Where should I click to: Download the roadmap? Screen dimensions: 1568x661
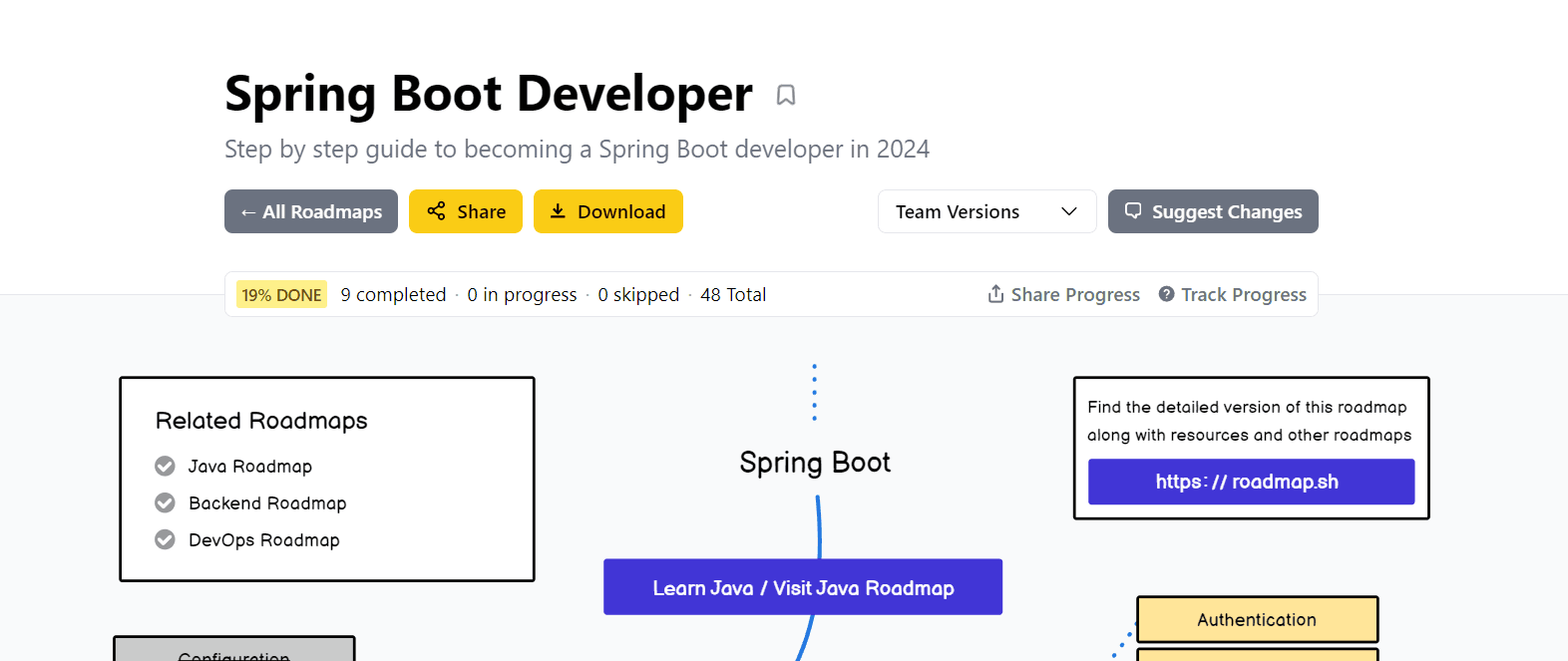click(608, 211)
